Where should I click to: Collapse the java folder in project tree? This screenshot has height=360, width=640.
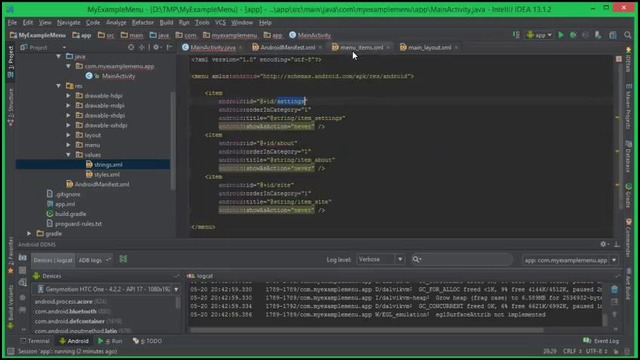(x=59, y=56)
